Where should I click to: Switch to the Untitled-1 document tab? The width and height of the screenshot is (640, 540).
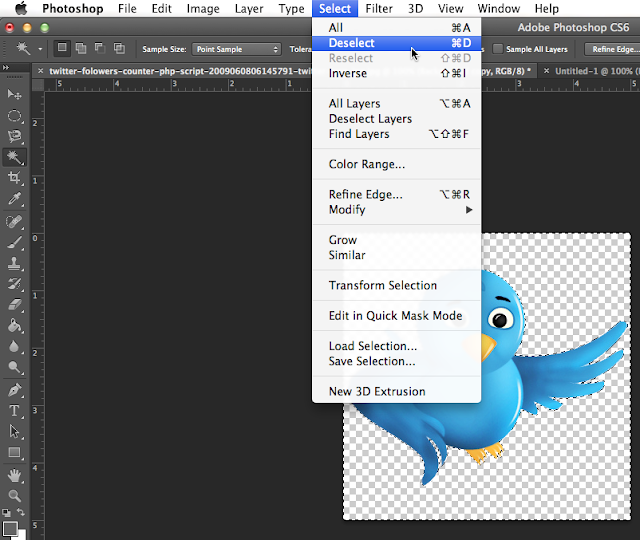596,71
